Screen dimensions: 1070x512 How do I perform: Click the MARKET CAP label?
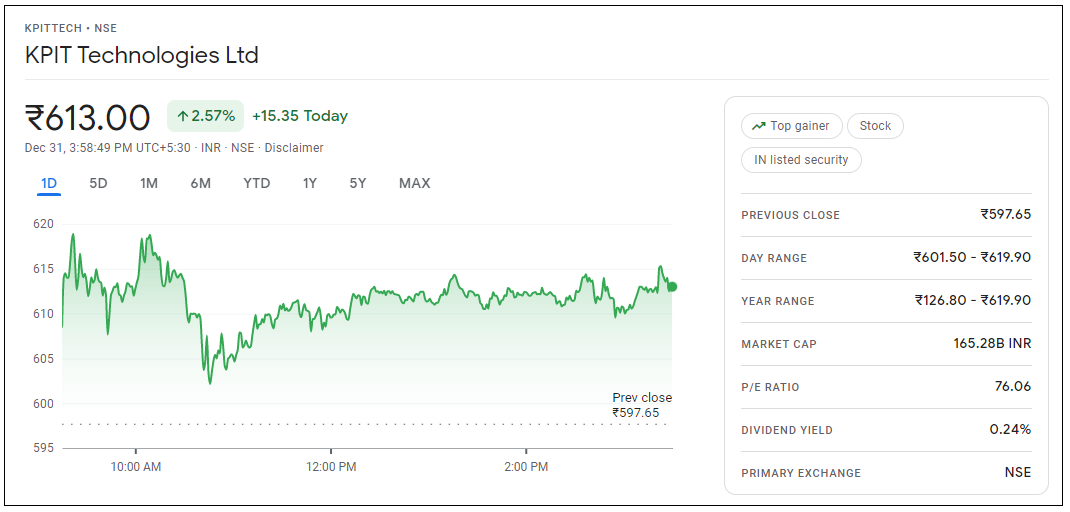779,344
